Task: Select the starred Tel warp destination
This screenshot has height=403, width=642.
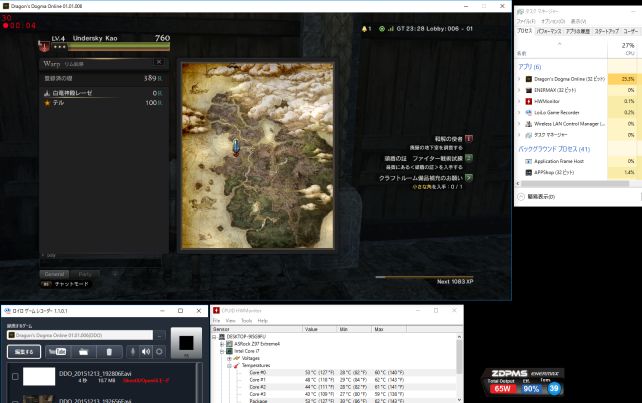Action: pos(104,102)
